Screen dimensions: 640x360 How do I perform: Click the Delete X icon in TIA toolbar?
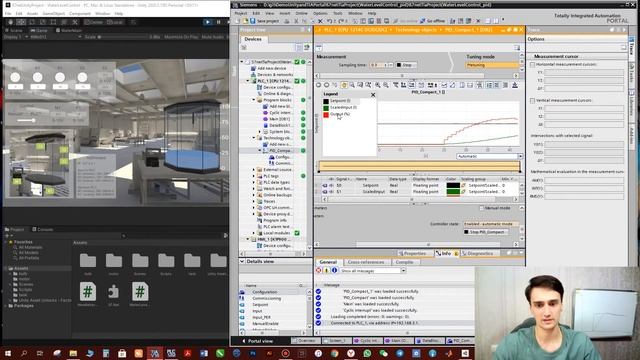320,21
